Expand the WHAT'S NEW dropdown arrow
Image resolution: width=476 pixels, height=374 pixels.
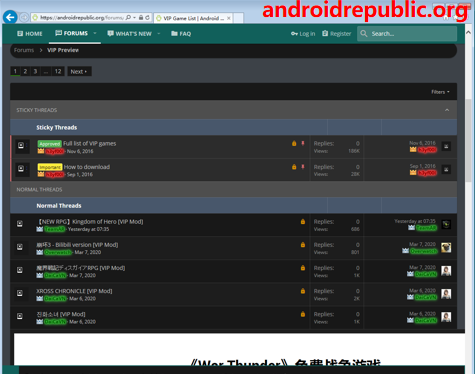point(159,34)
